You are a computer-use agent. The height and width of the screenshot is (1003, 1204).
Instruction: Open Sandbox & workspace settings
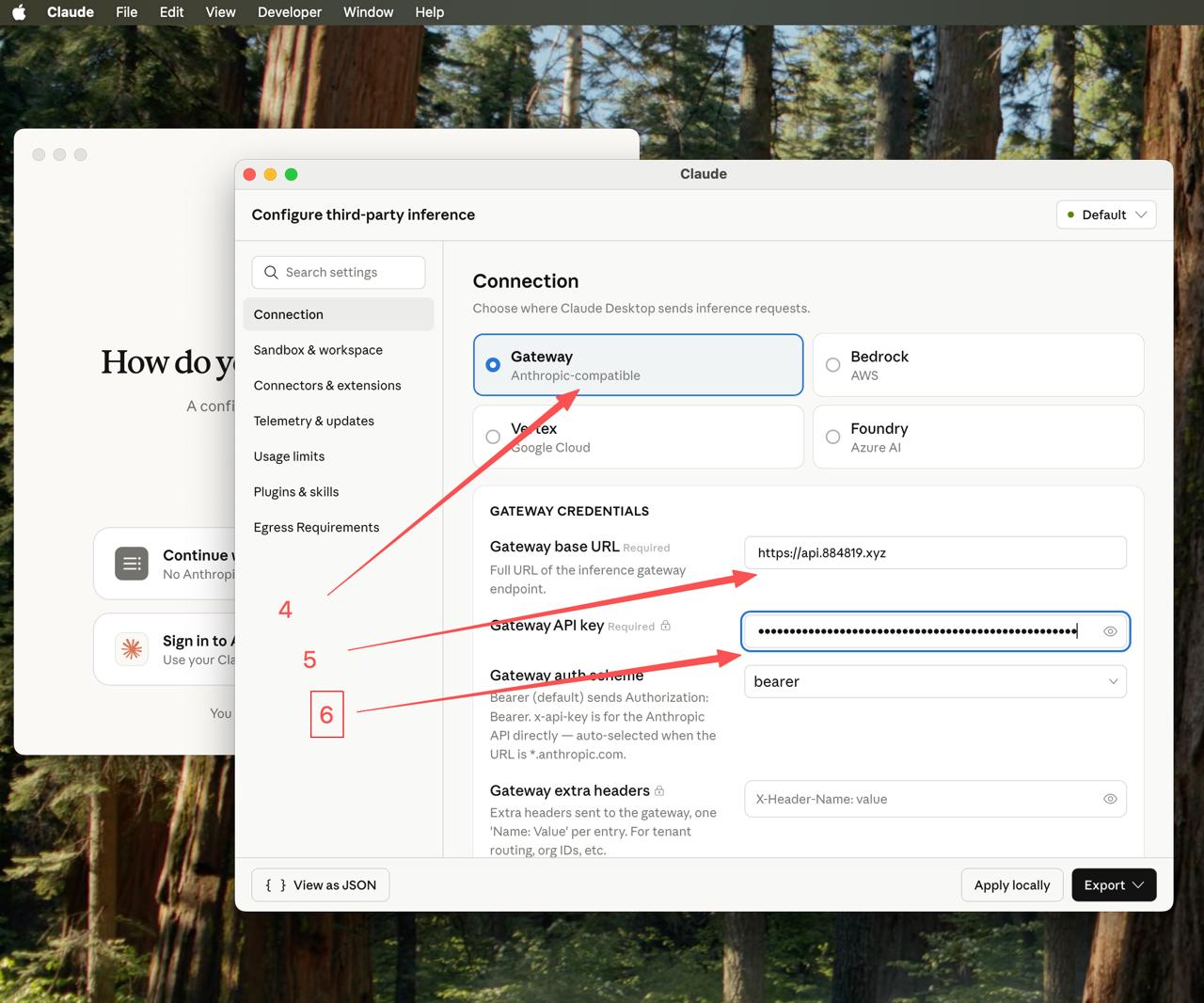pyautogui.click(x=339, y=350)
